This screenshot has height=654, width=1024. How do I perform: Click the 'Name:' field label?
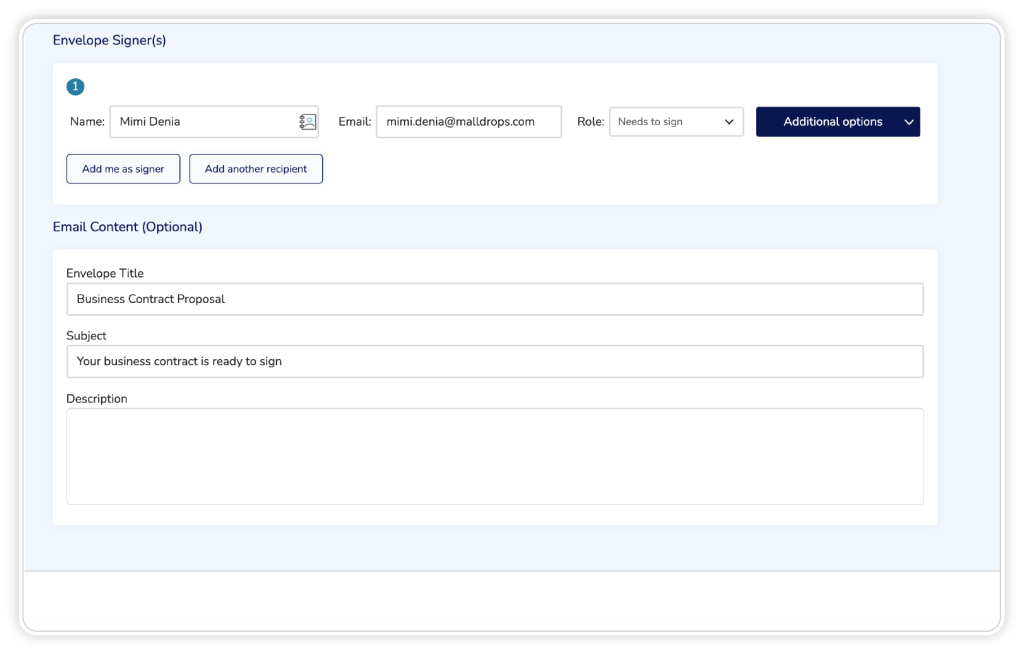(x=87, y=122)
